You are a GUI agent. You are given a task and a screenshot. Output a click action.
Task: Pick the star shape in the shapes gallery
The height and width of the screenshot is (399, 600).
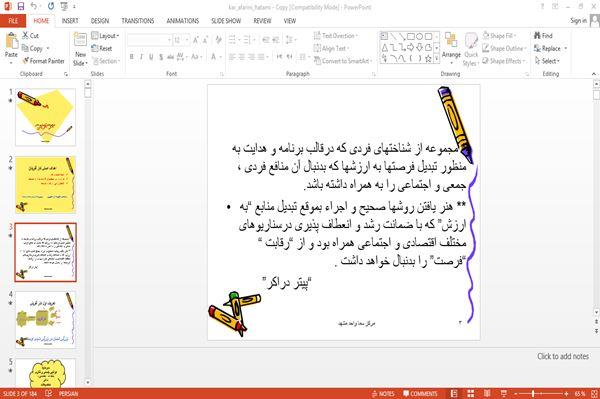[428, 59]
